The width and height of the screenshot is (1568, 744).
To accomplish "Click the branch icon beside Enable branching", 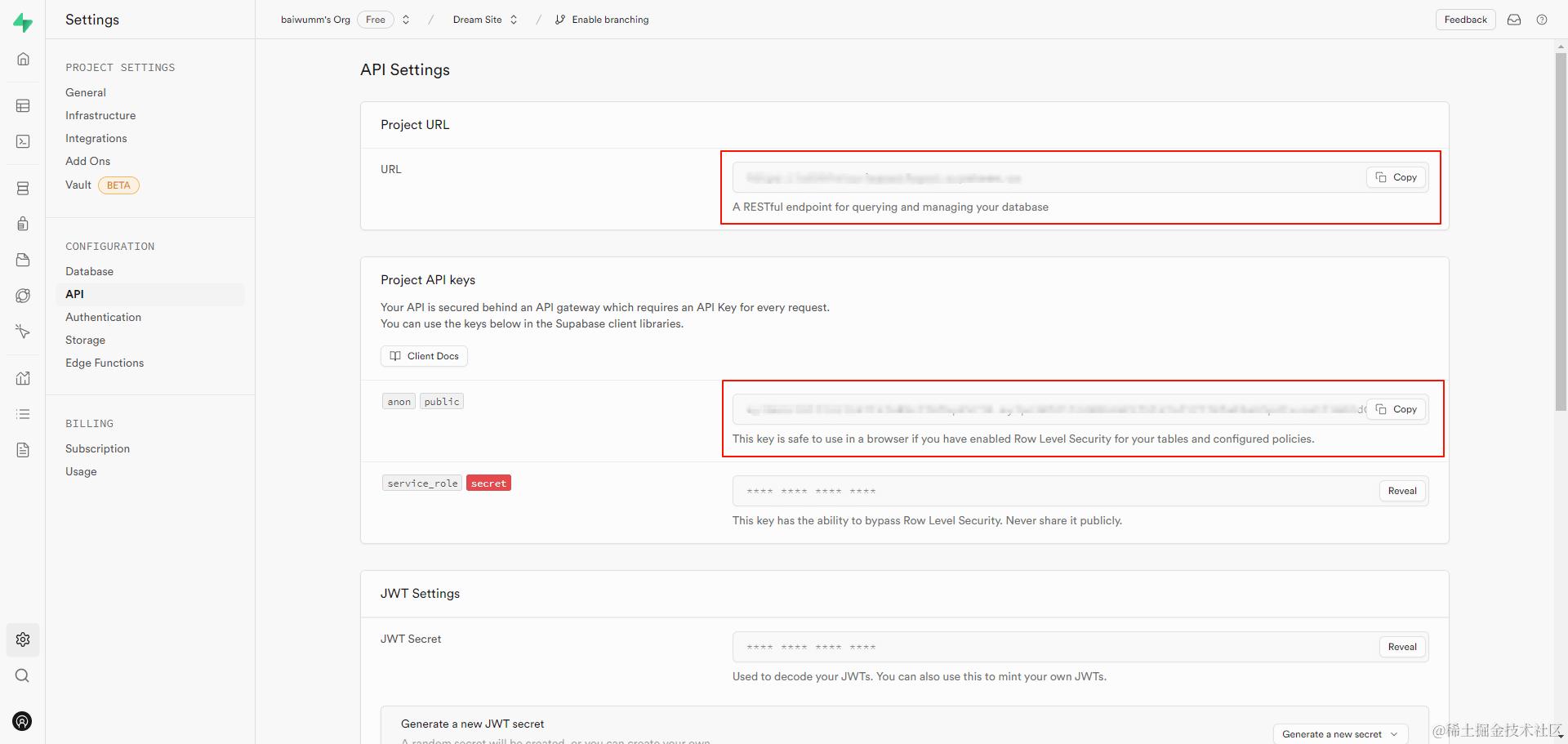I will pos(560,20).
